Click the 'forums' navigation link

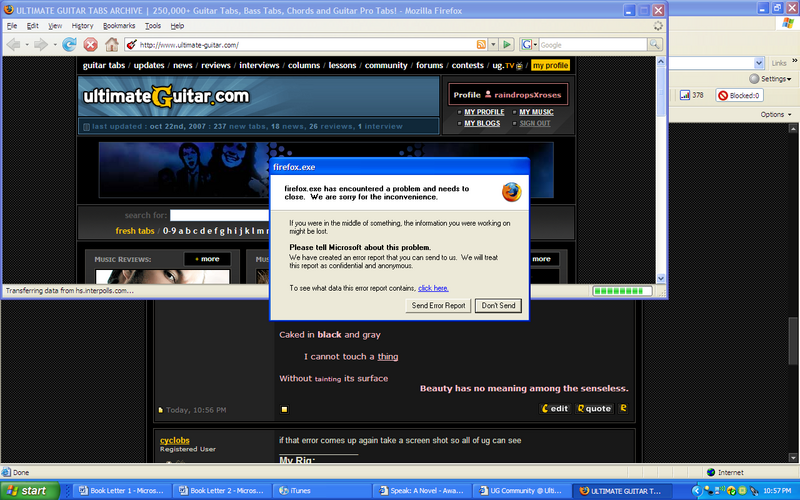tap(429, 65)
